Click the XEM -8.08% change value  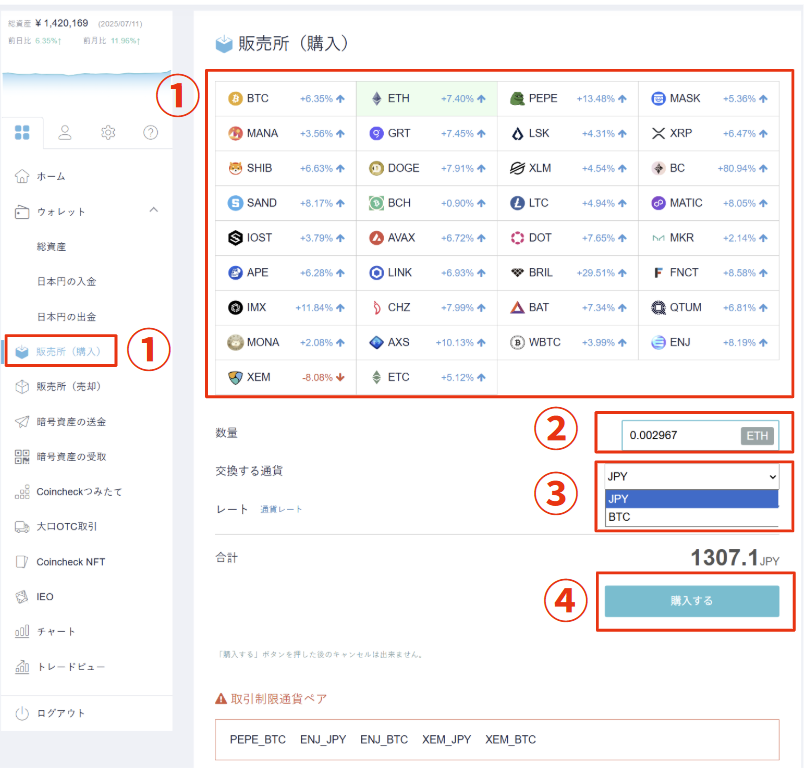click(317, 378)
